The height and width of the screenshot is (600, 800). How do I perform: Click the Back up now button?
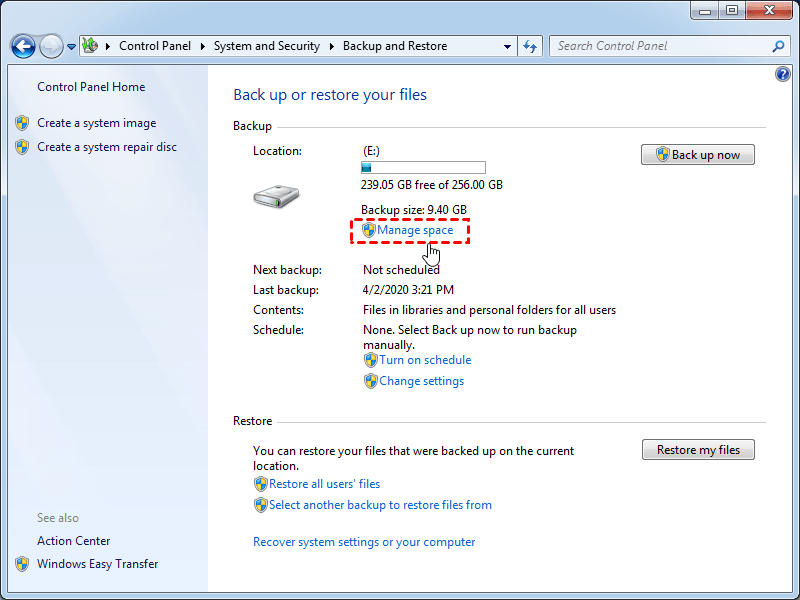coord(697,155)
